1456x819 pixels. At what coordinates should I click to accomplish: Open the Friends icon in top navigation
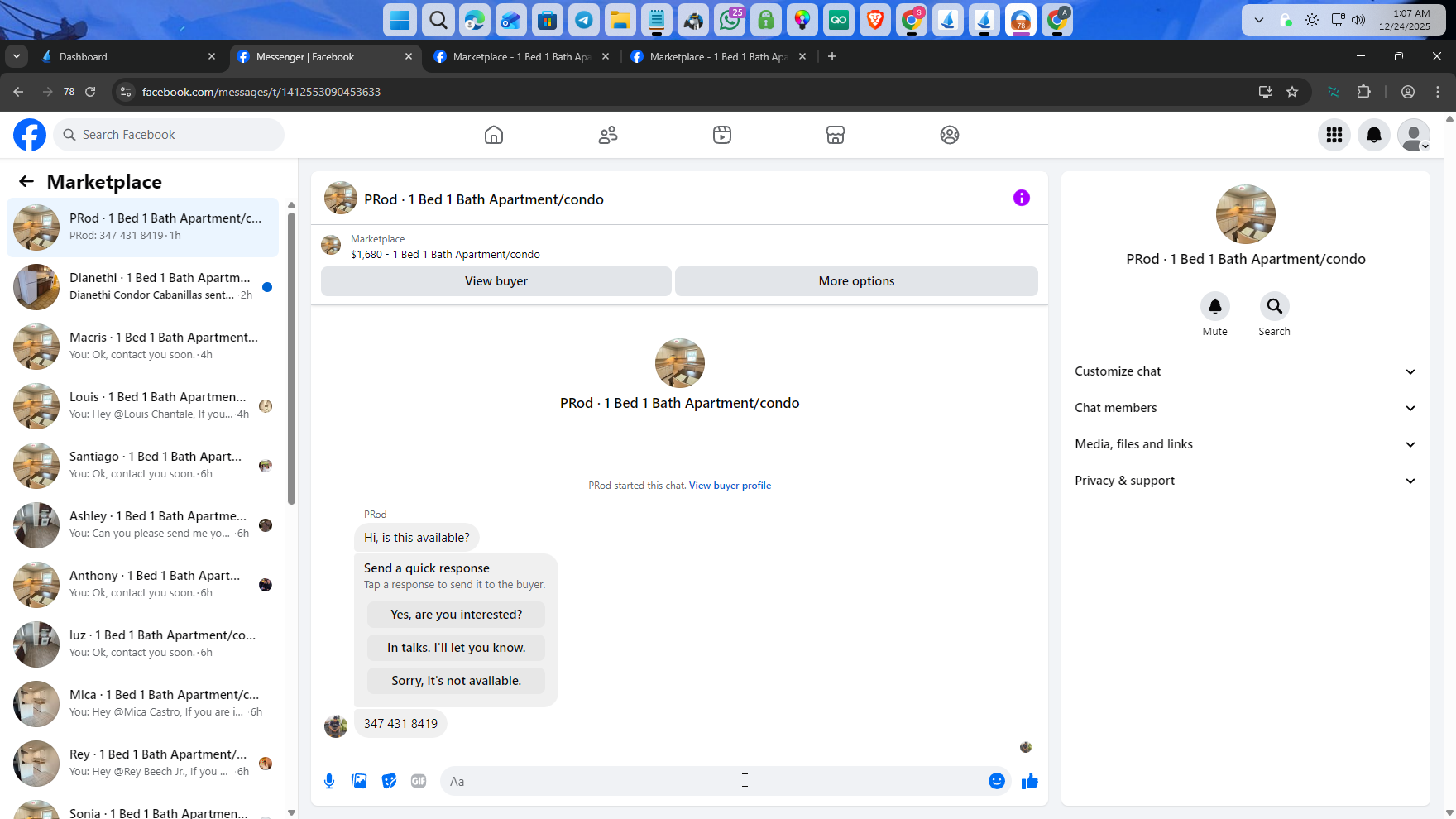point(608,135)
